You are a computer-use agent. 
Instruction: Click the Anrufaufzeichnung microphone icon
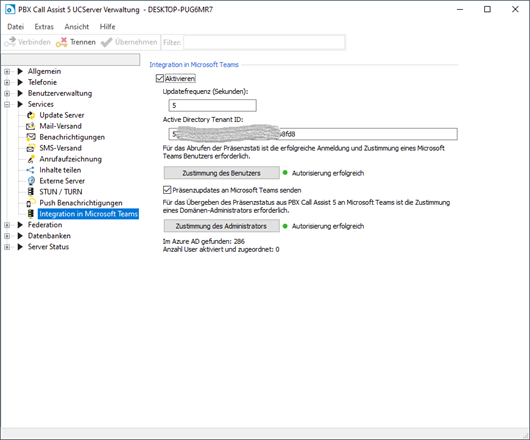coord(31,159)
